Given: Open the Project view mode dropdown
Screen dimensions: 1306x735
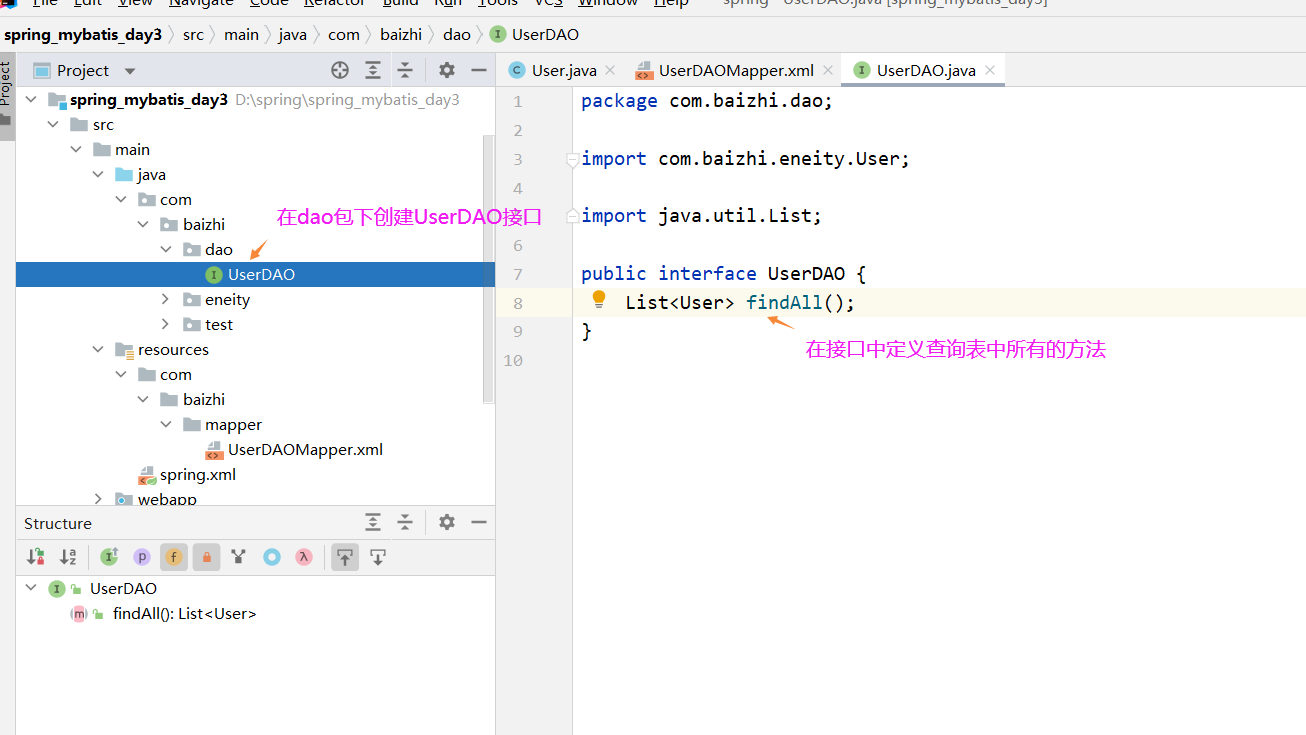Looking at the screenshot, I should pos(130,71).
